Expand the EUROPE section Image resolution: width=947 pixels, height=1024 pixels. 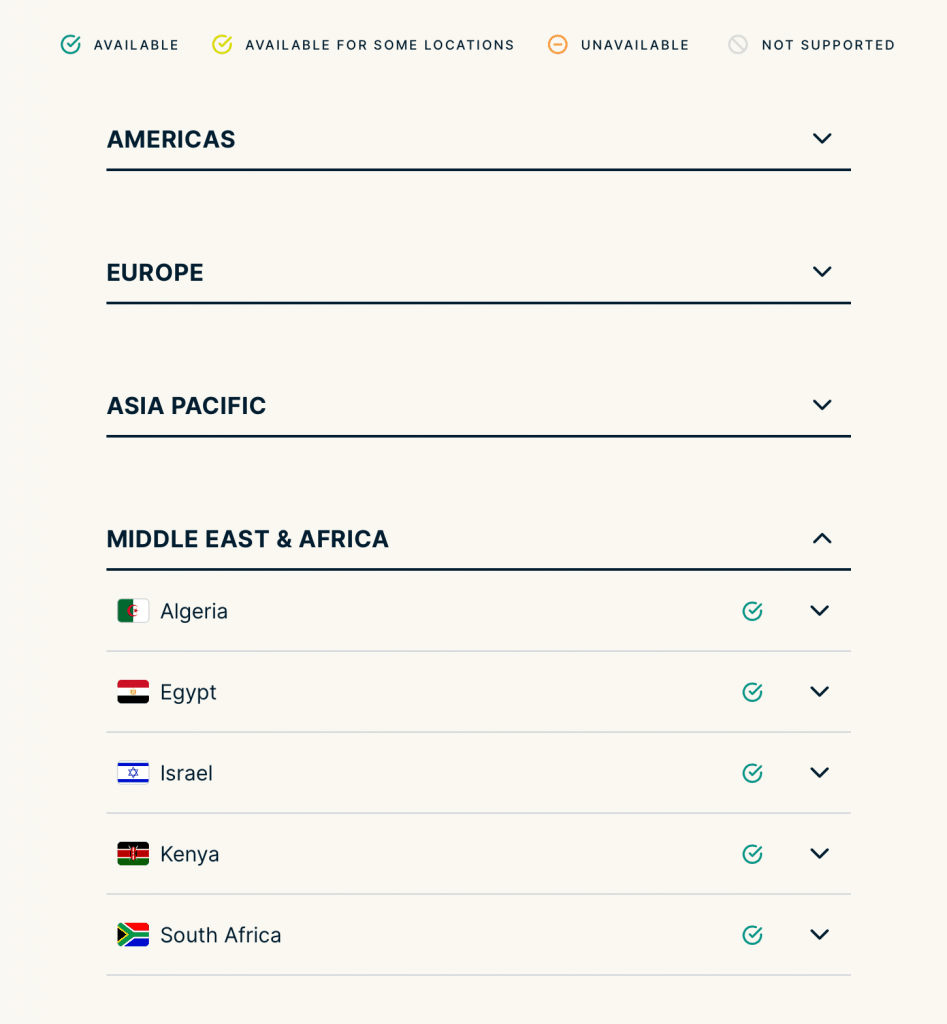point(822,271)
